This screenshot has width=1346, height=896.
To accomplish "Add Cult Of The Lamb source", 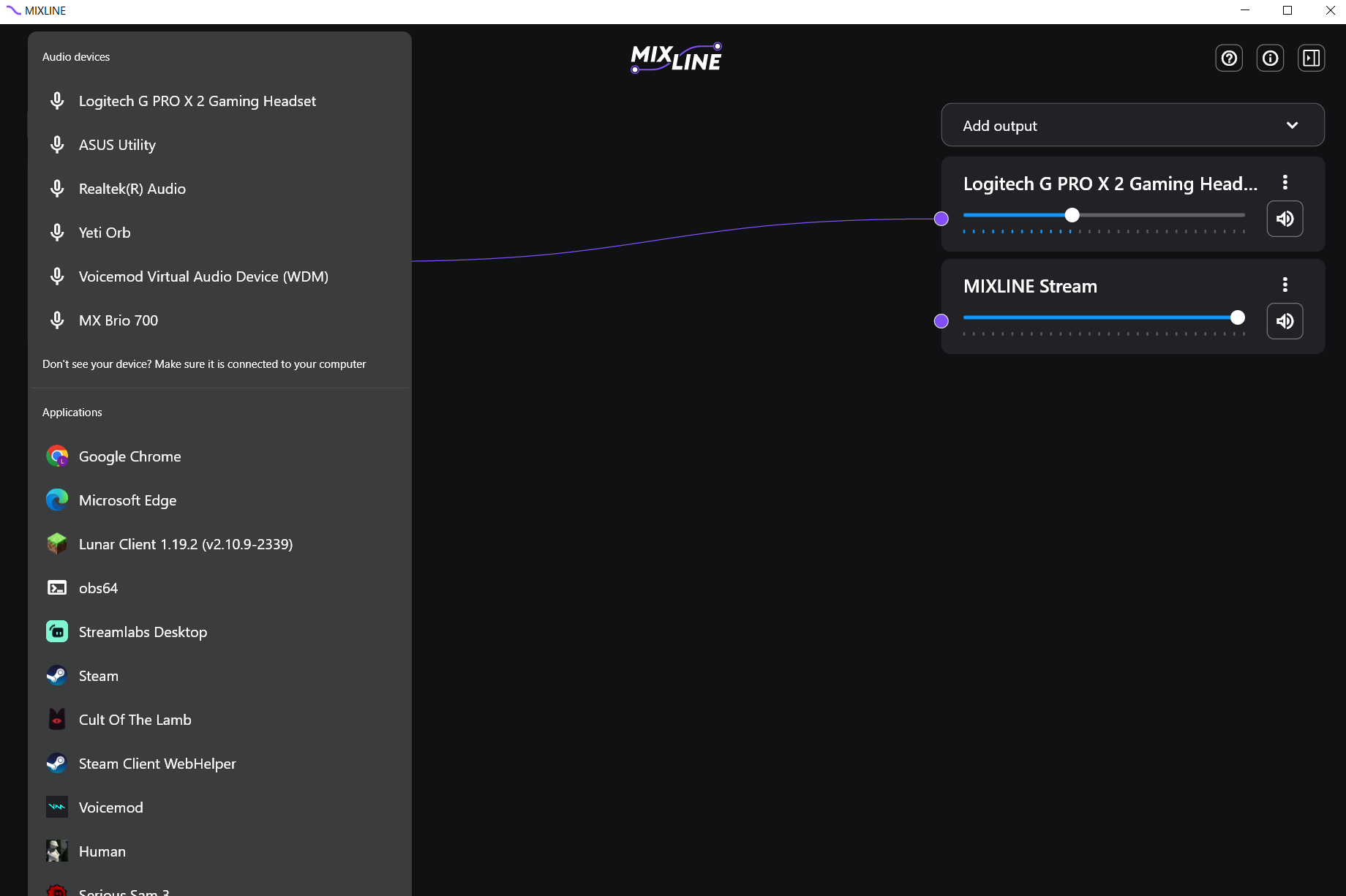I will tap(219, 720).
